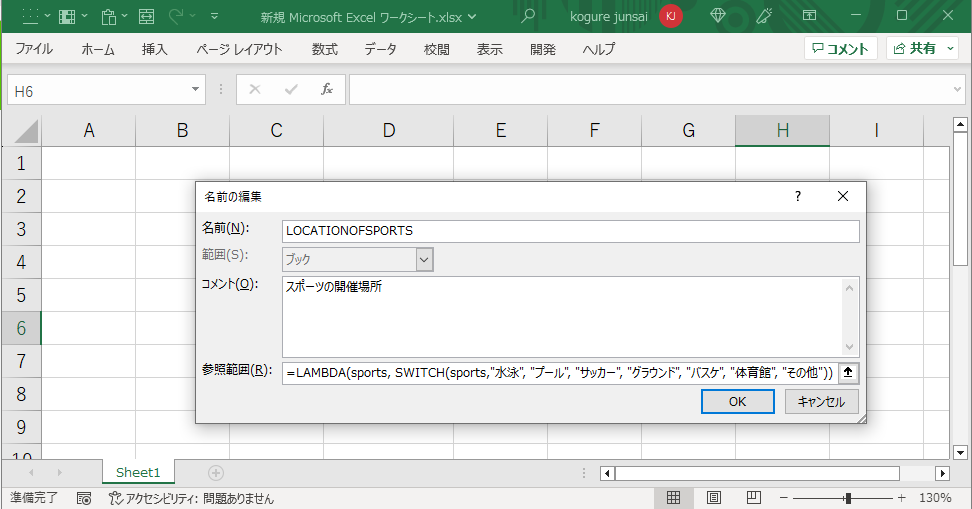The height and width of the screenshot is (509, 972).
Task: Open the データ ribbon tab
Action: click(380, 49)
